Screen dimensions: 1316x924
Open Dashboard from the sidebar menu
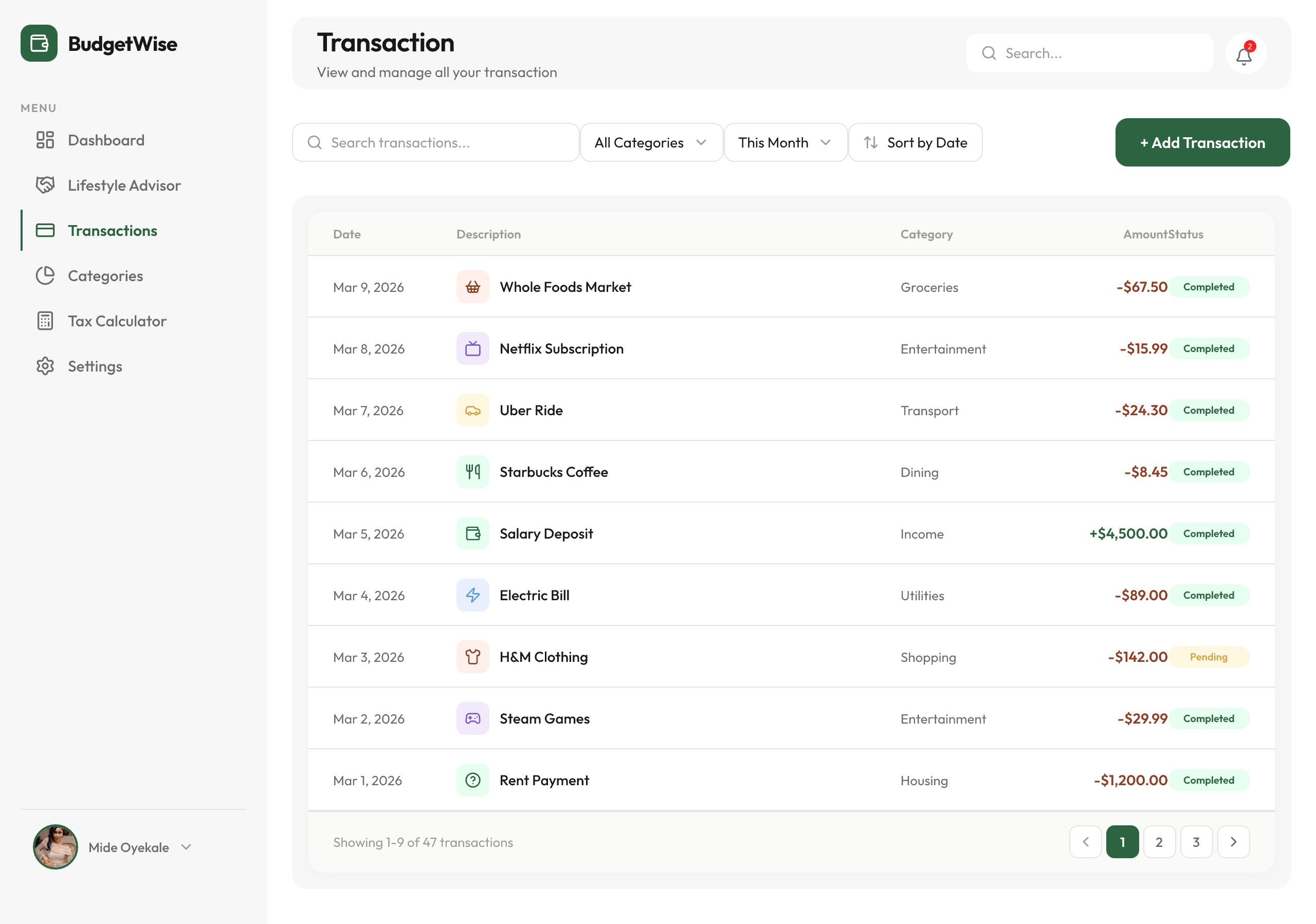click(106, 140)
